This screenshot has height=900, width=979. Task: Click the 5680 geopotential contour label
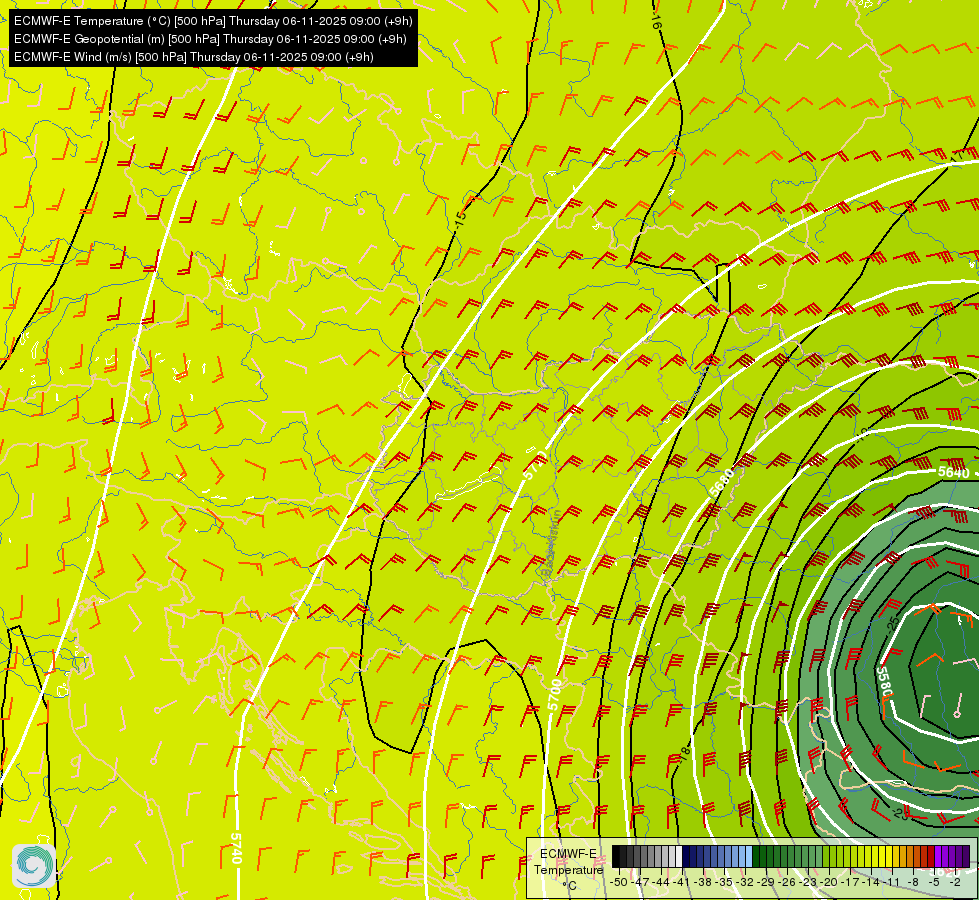pos(724,482)
